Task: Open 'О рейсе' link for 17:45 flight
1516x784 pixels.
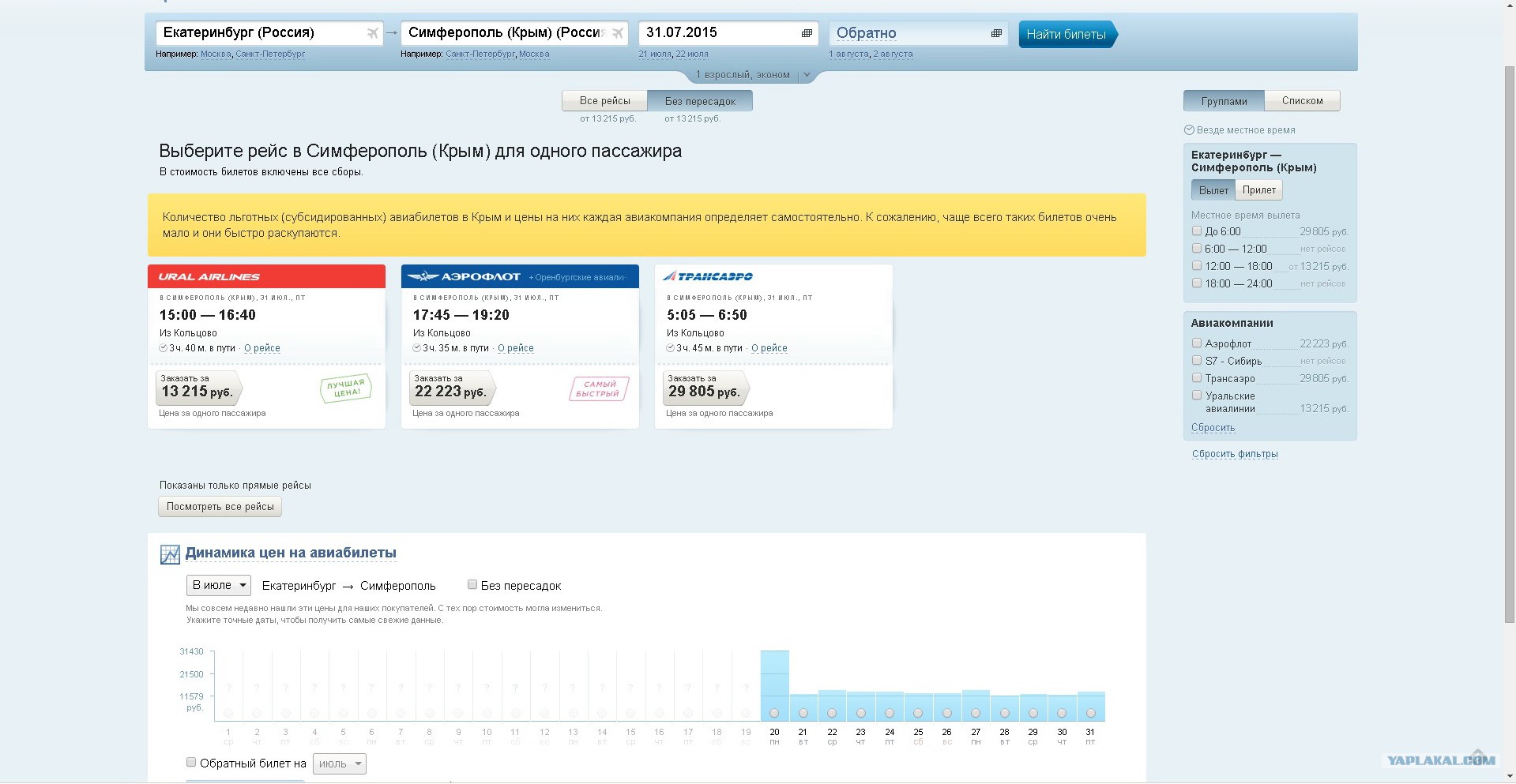Action: tap(516, 348)
